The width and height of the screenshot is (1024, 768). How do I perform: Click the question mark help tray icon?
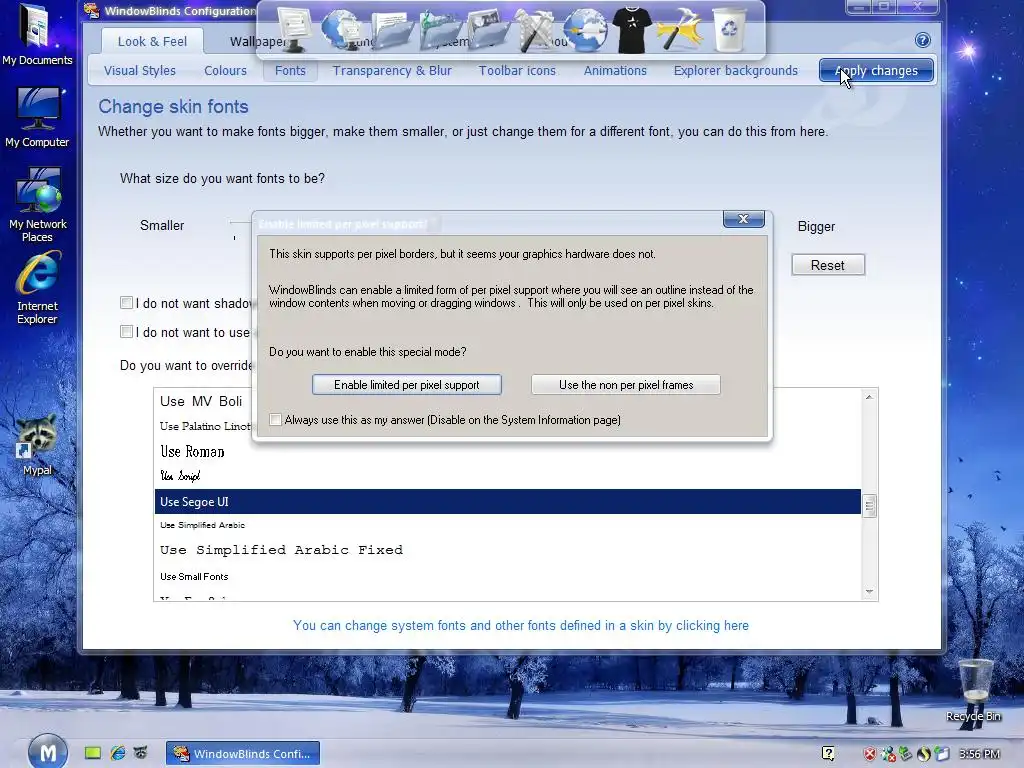(x=828, y=754)
